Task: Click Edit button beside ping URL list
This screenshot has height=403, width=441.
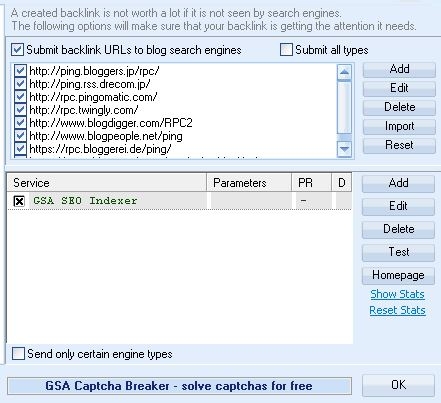Action: click(399, 88)
